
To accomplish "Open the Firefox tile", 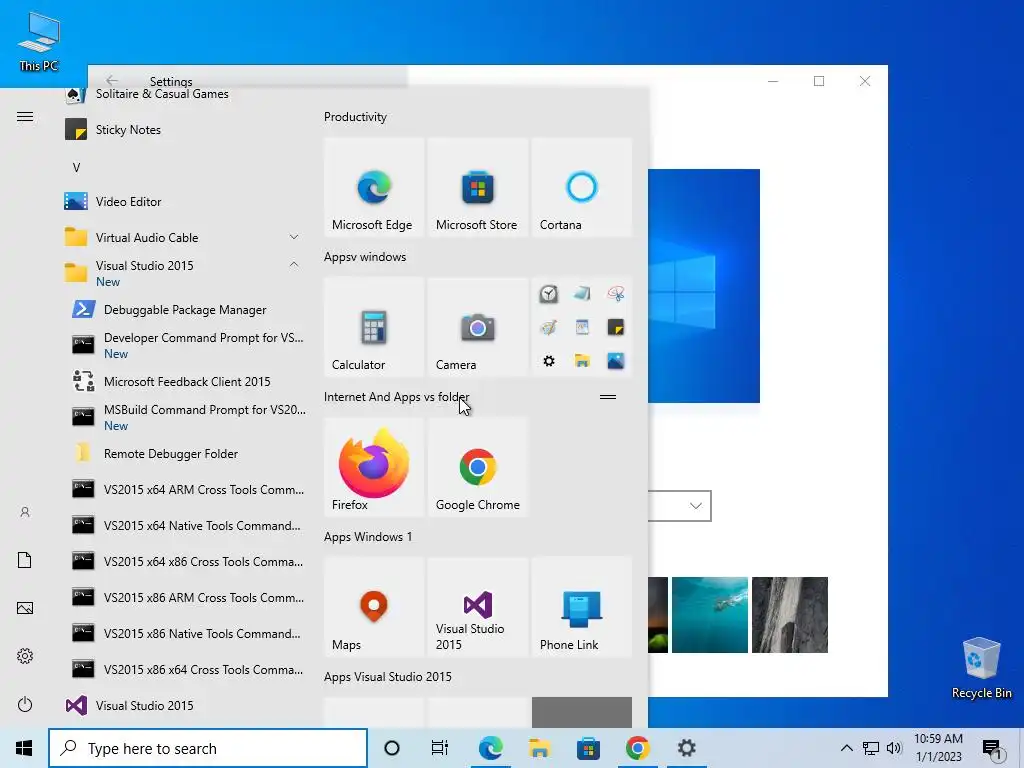I will [374, 467].
